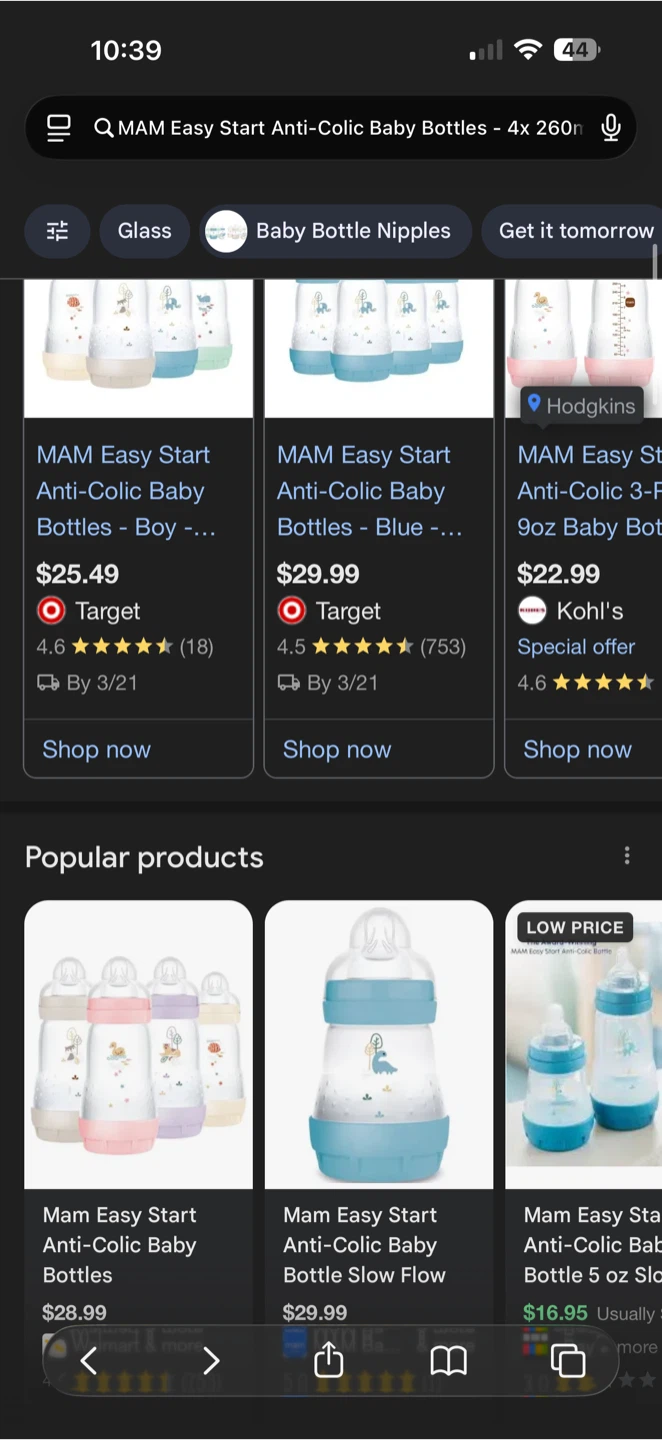662x1440 pixels.
Task: Tap Shop now for the $25.49 bottles
Action: click(97, 750)
